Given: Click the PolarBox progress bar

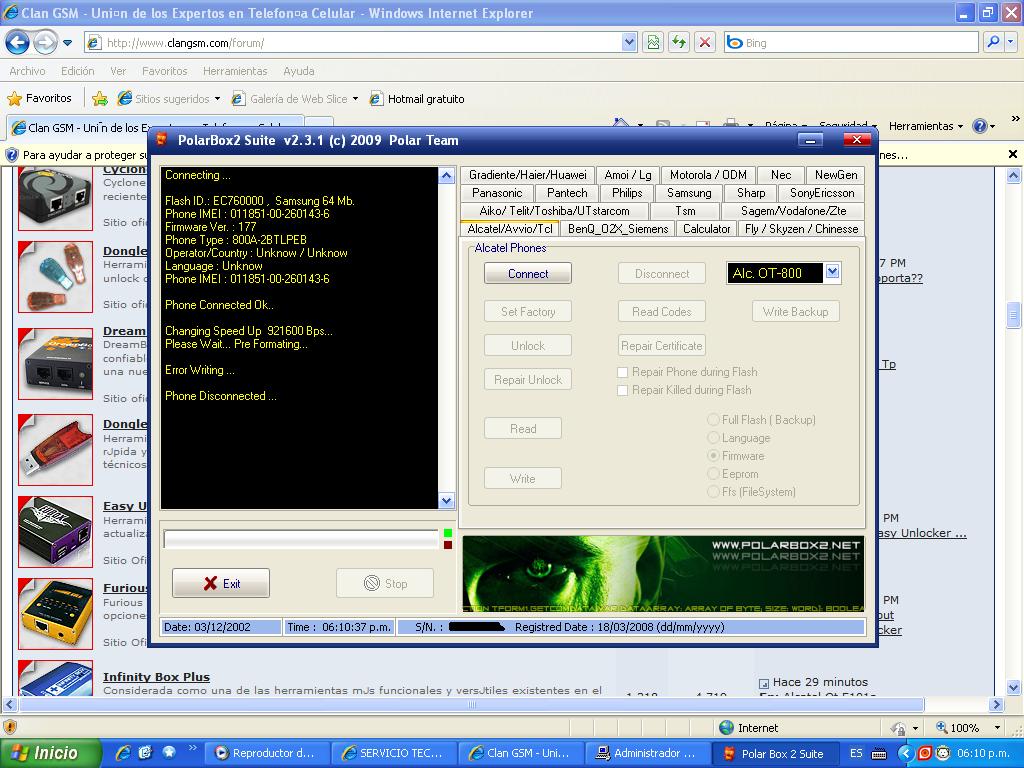Looking at the screenshot, I should click(300, 539).
